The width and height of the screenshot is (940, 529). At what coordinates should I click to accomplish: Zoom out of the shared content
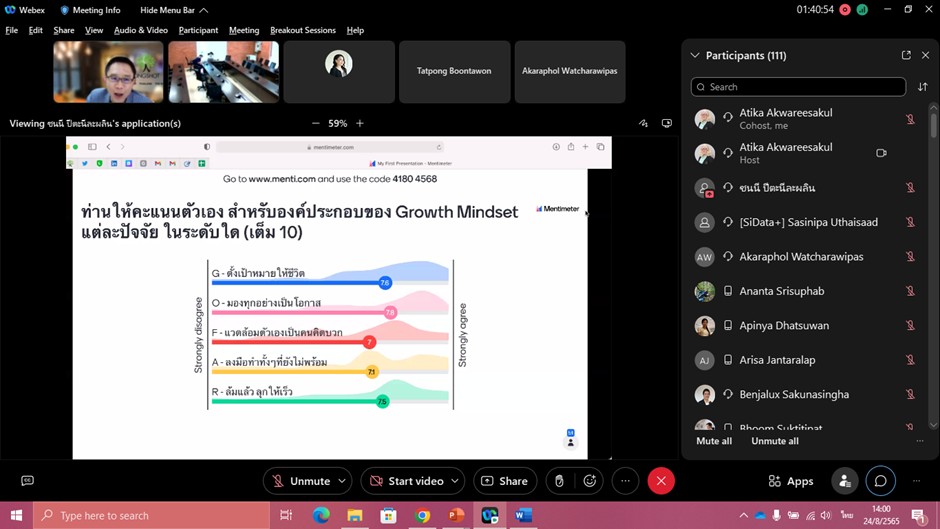click(316, 124)
